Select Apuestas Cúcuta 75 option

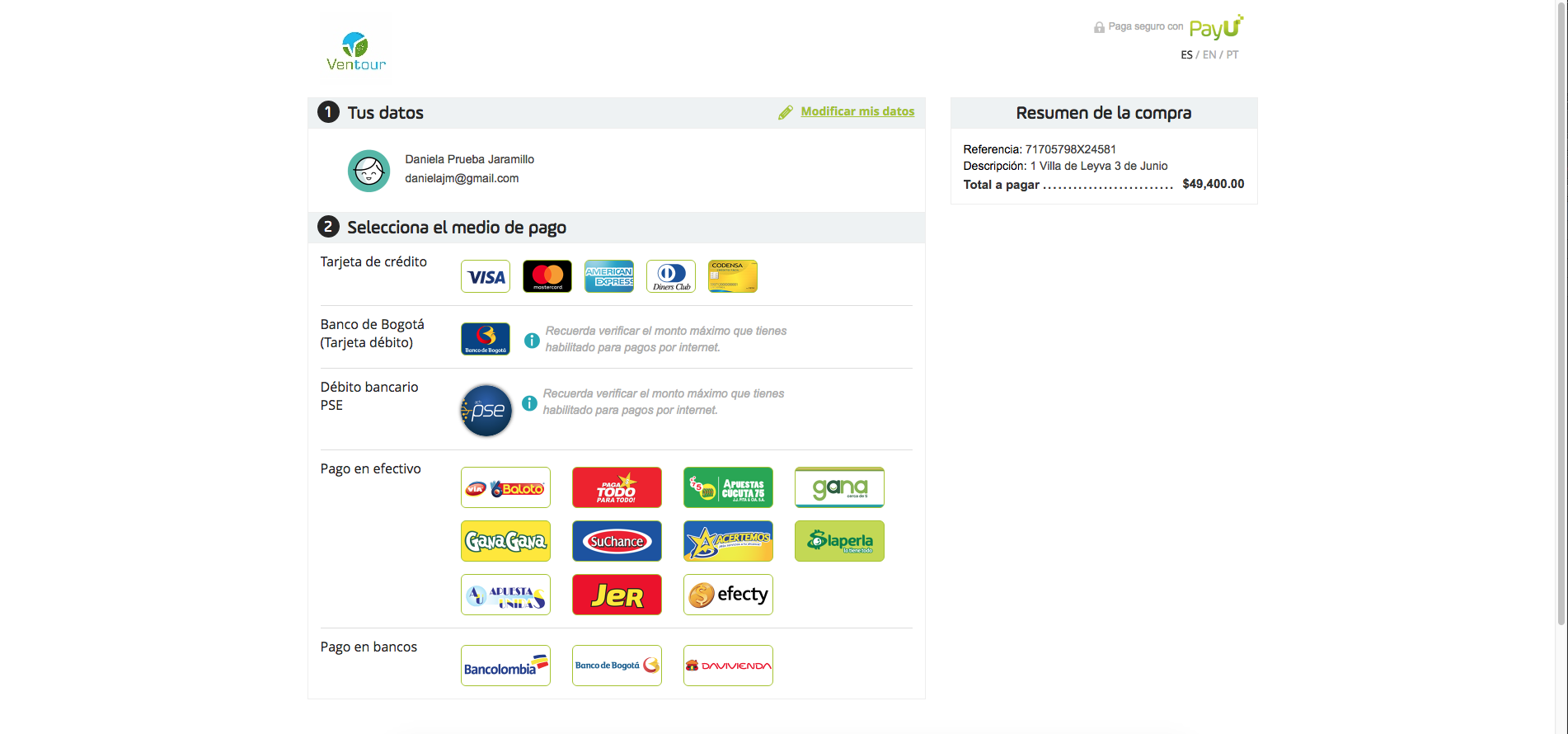[x=728, y=487]
